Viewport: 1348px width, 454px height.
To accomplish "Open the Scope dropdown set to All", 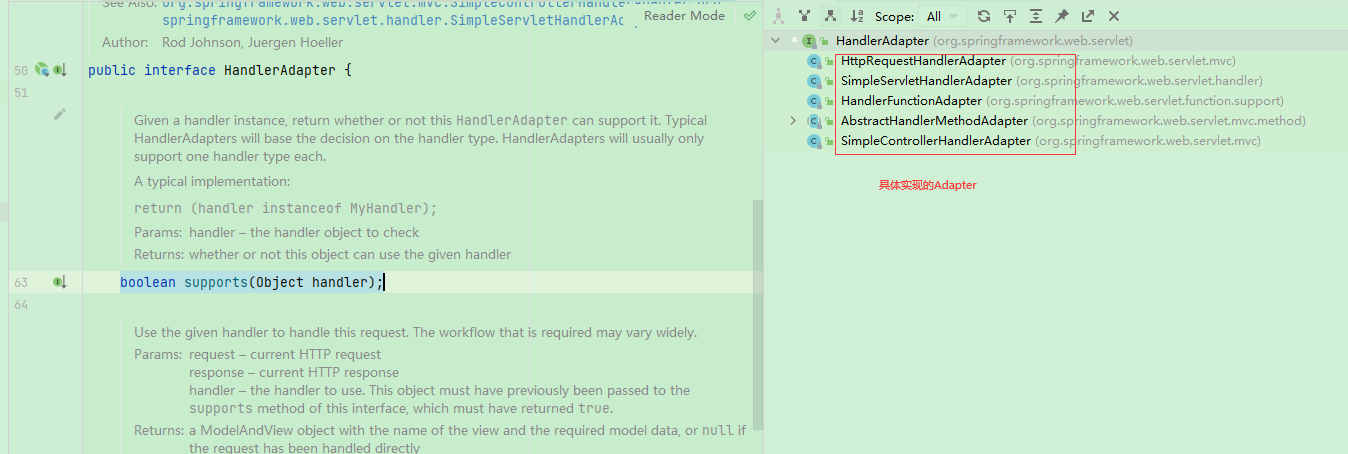I will point(943,16).
